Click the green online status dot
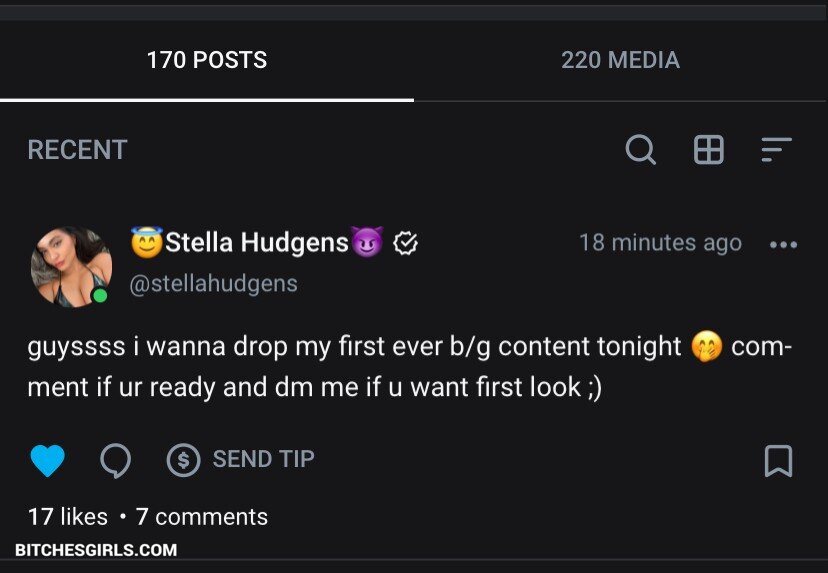Image resolution: width=828 pixels, height=573 pixels. pyautogui.click(x=100, y=296)
